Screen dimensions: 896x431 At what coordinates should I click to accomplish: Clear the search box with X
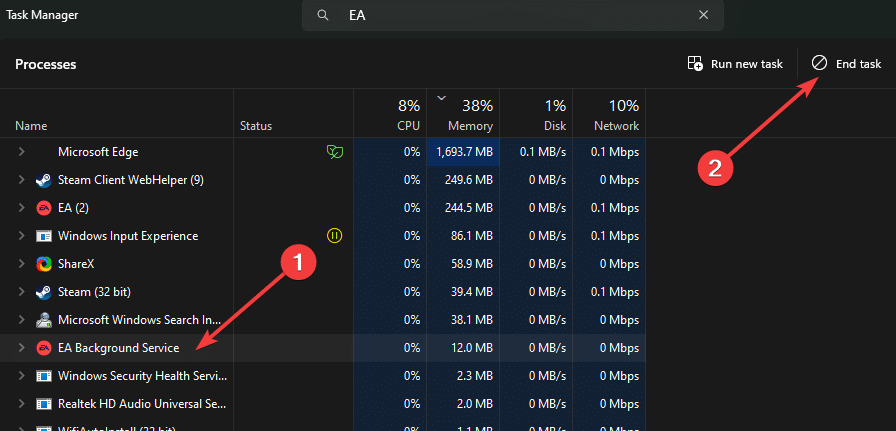click(703, 15)
